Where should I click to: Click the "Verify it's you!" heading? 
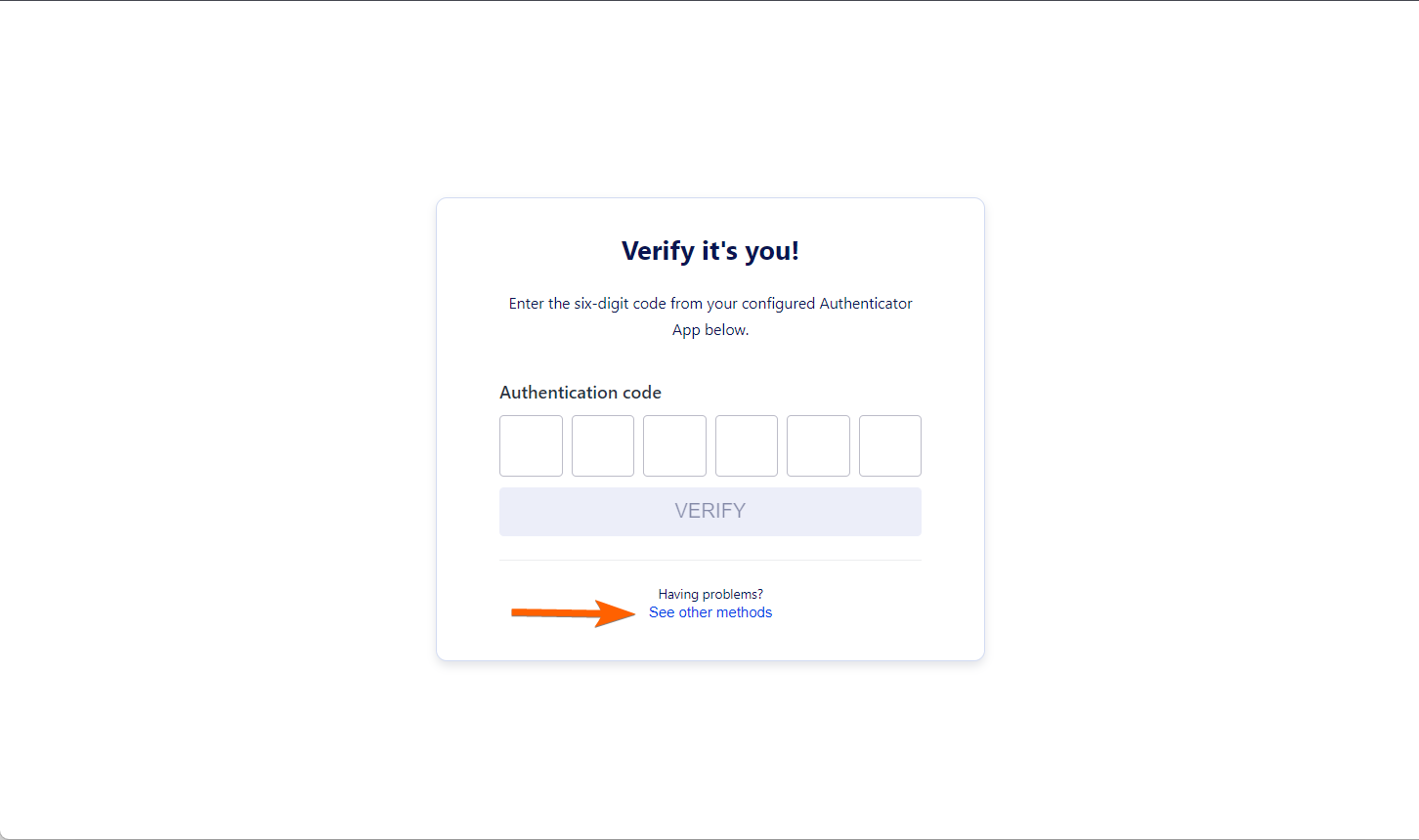point(710,251)
